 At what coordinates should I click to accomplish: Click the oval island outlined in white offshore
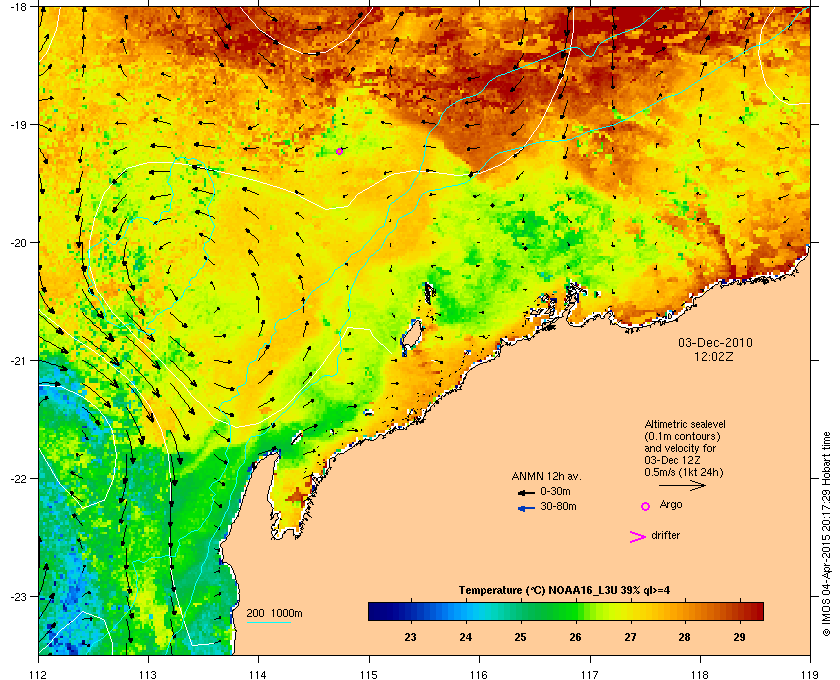(x=411, y=337)
